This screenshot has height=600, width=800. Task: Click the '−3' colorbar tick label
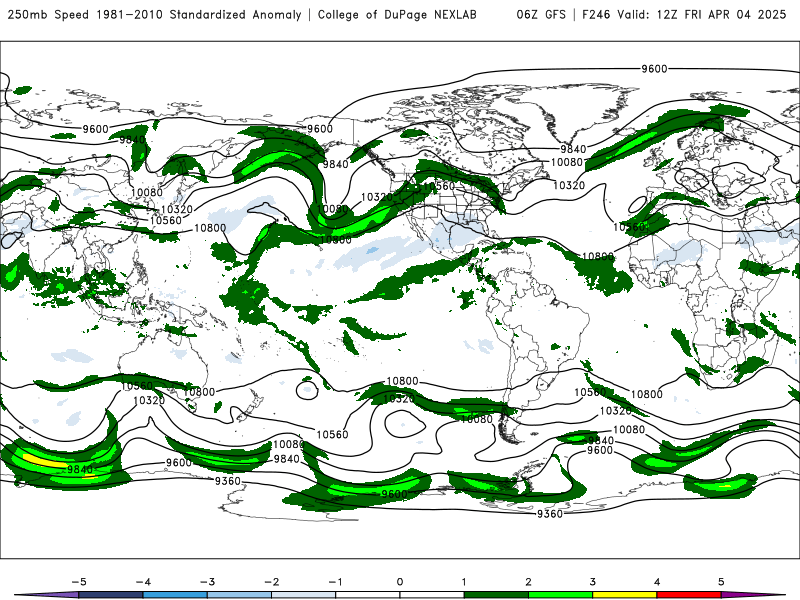pos(207,582)
